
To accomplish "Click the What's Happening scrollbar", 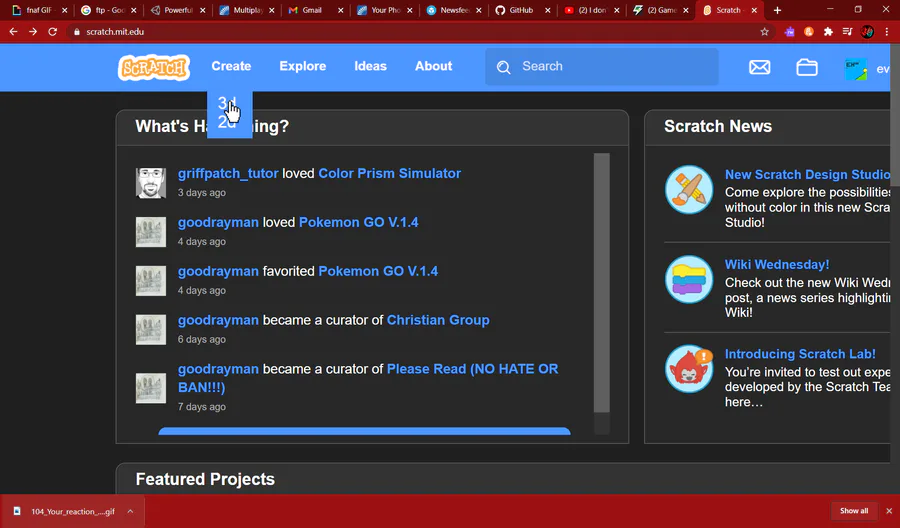I will pos(602,282).
